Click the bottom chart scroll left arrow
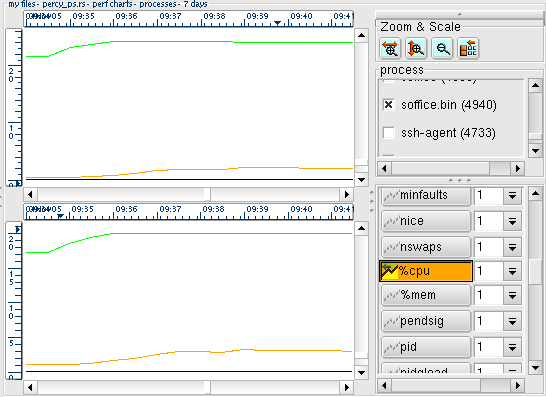This screenshot has height=397, width=546. (x=30, y=387)
